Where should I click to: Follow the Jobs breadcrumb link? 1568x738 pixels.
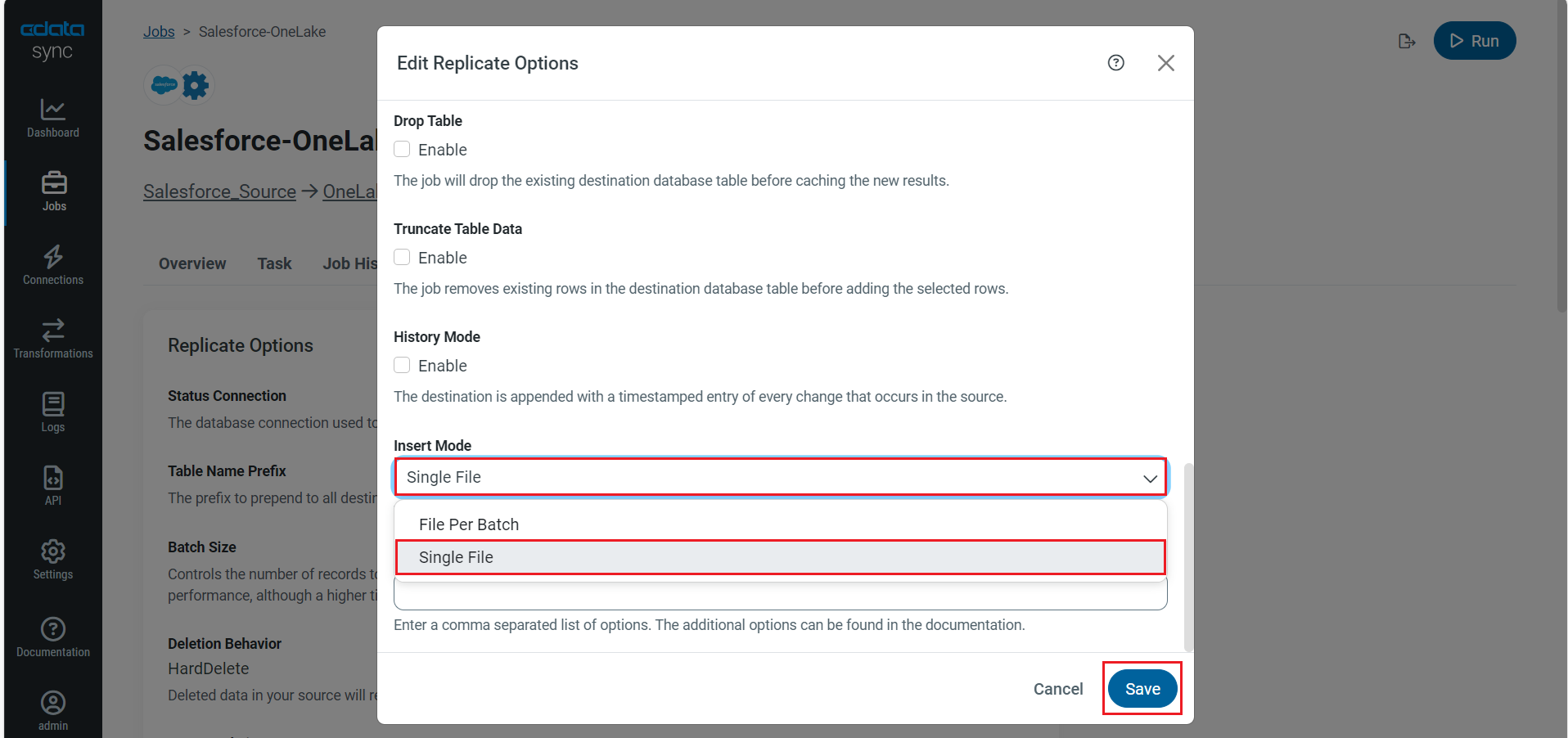point(159,31)
